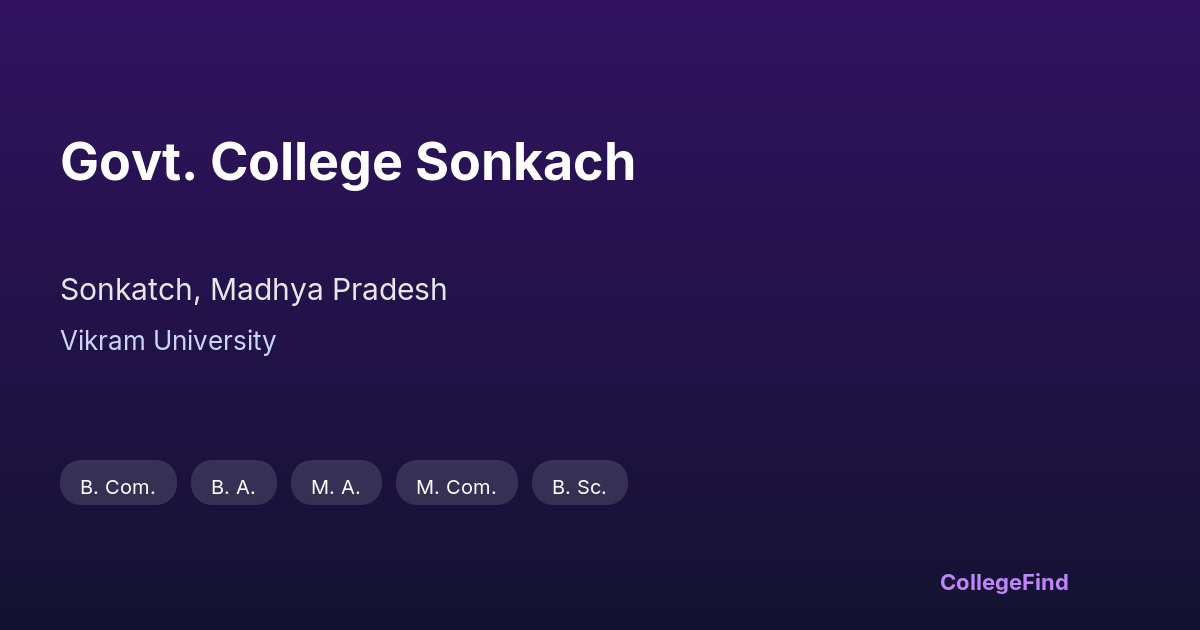Click the word "University" in the affiliation line
This screenshot has width=1200, height=630.
214,341
